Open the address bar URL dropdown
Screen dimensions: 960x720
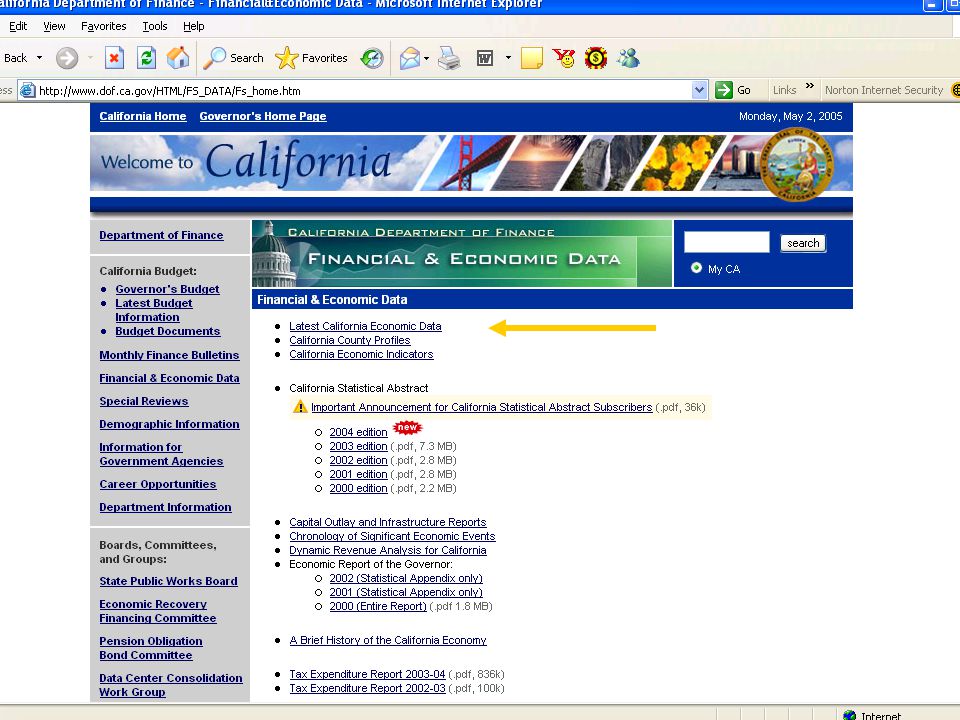[x=700, y=91]
